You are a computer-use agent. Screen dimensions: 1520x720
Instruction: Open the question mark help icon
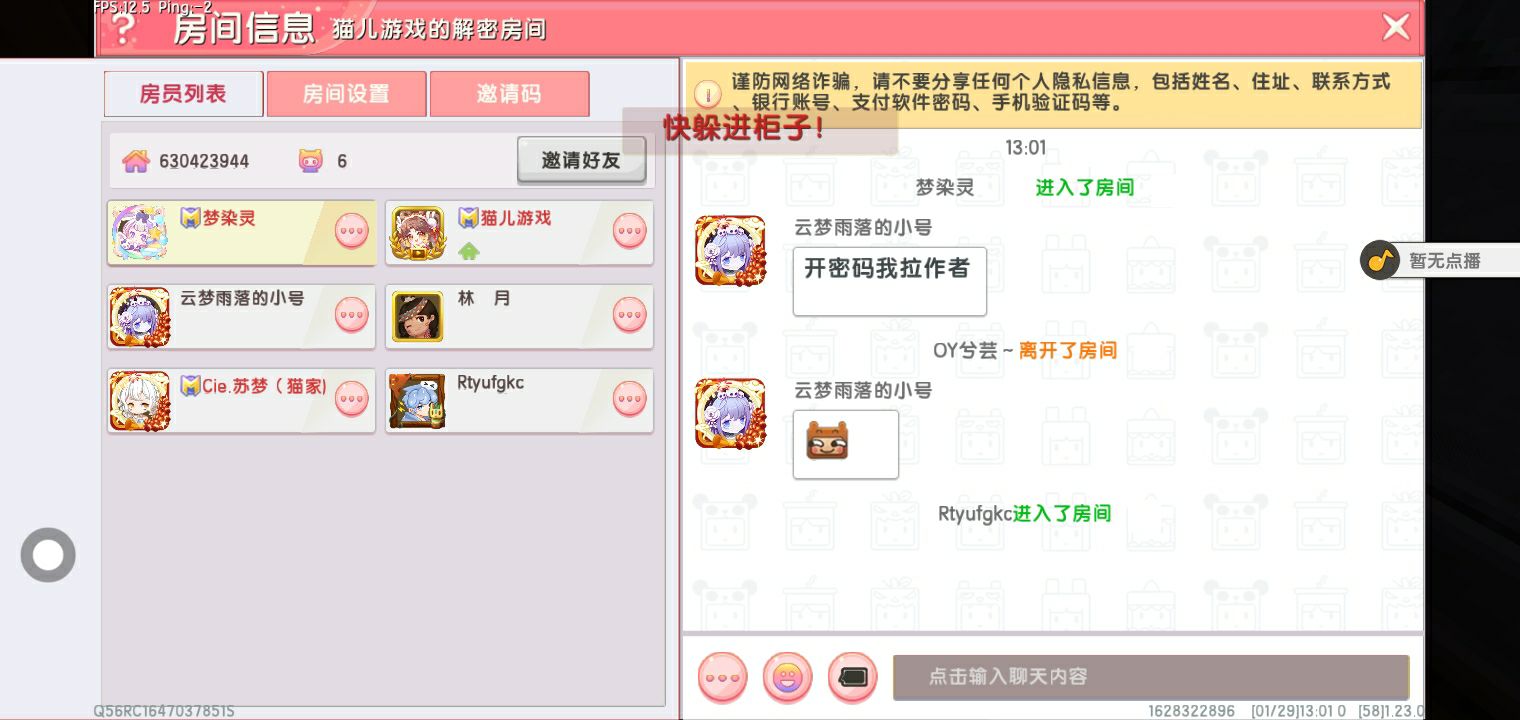[x=124, y=28]
